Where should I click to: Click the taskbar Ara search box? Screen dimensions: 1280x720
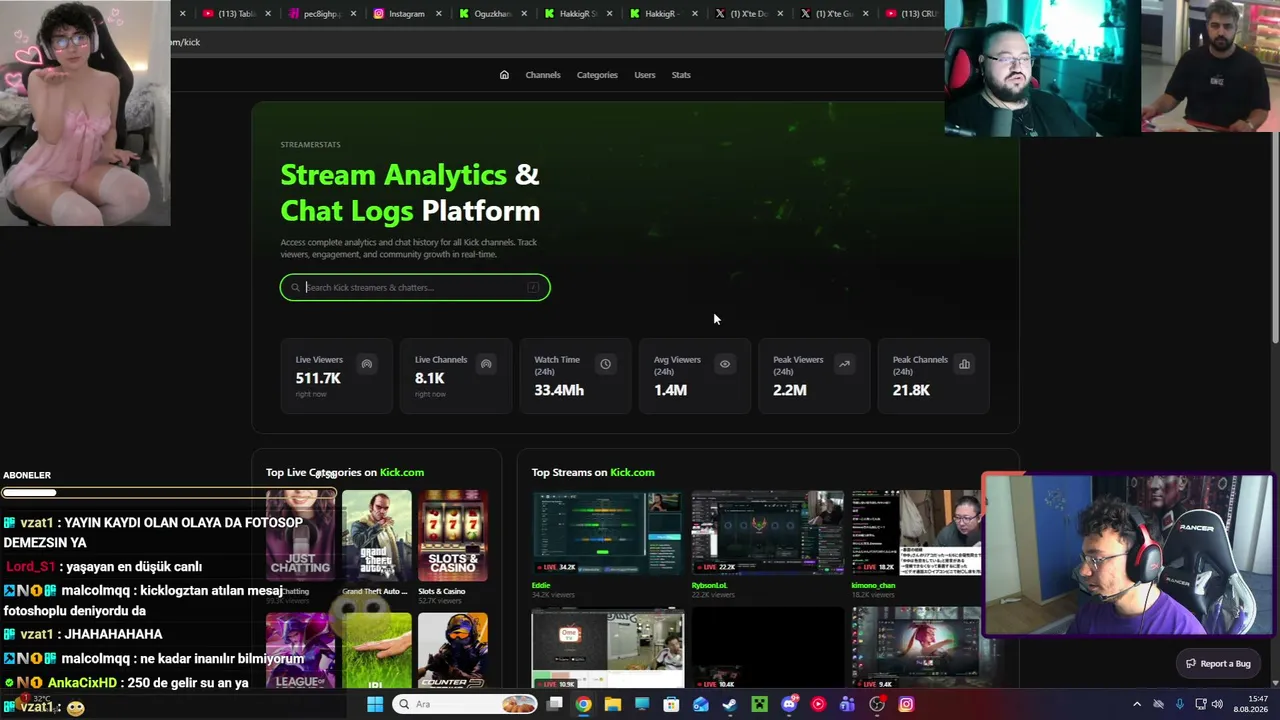(465, 704)
